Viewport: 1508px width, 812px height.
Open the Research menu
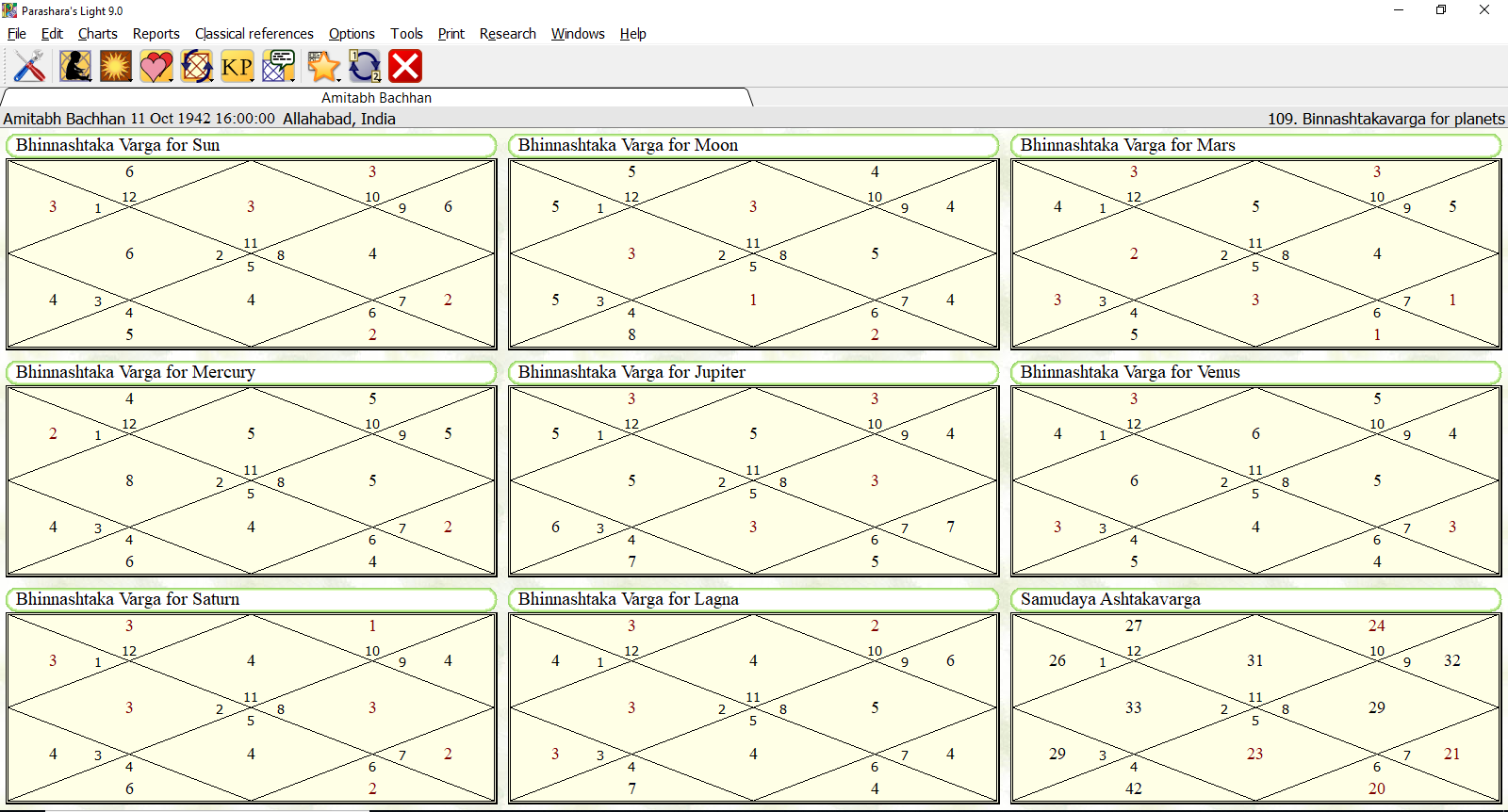click(508, 34)
